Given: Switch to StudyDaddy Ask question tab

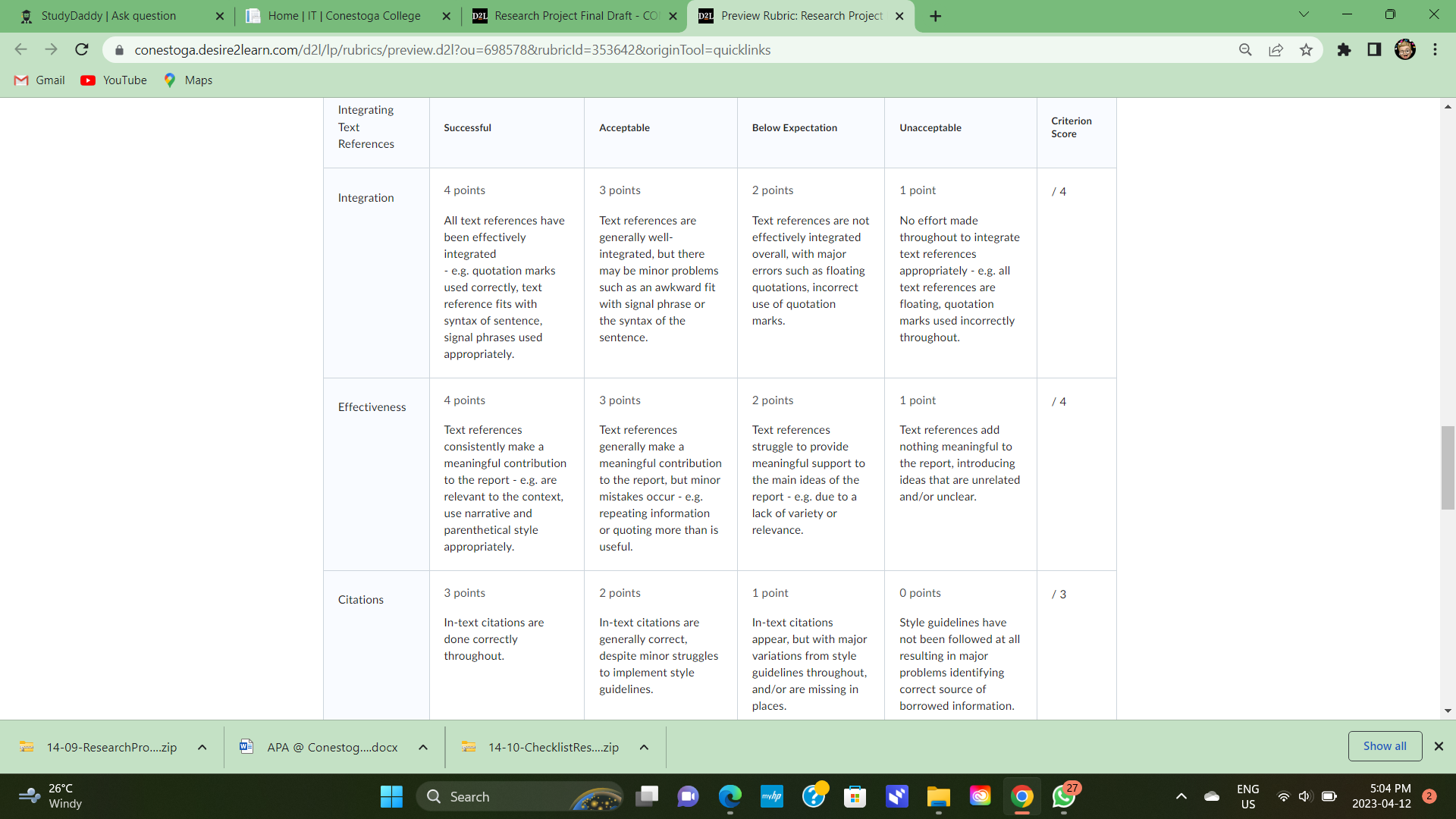Looking at the screenshot, I should pos(108,16).
